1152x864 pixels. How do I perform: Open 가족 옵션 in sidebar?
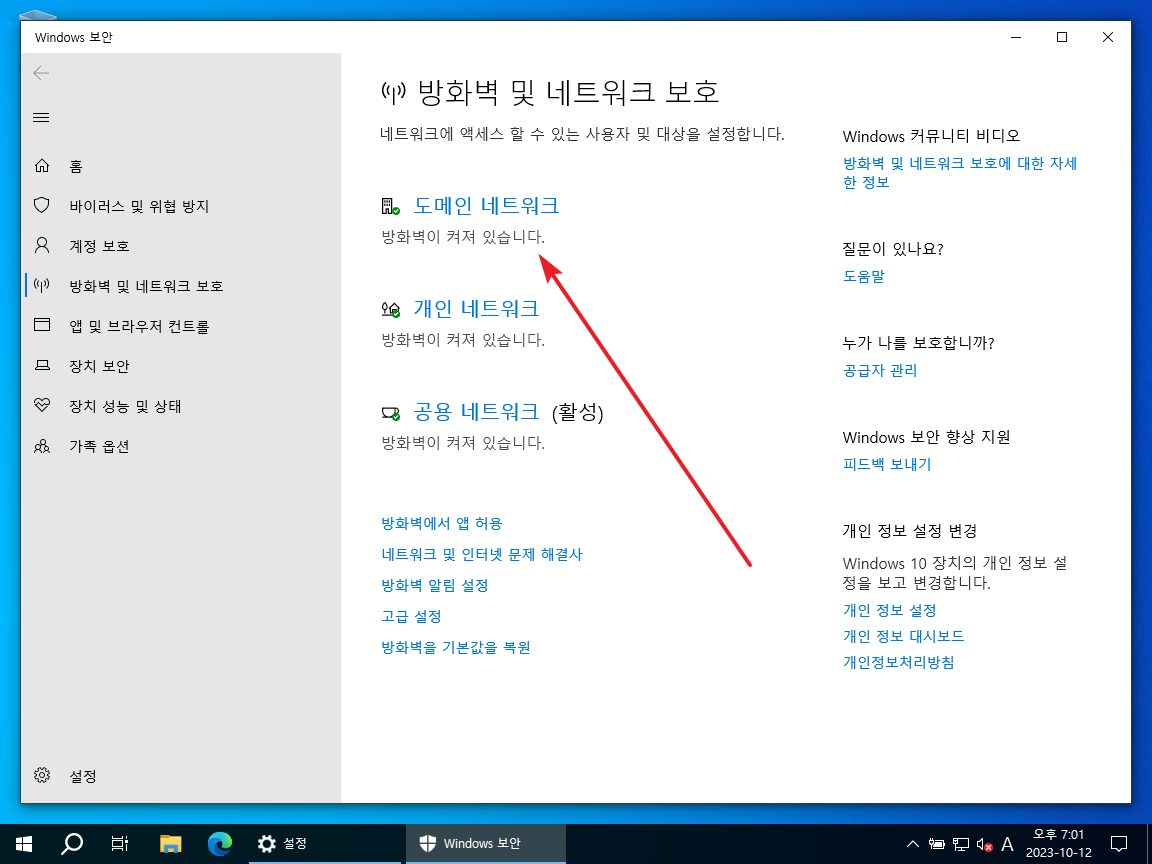[99, 446]
